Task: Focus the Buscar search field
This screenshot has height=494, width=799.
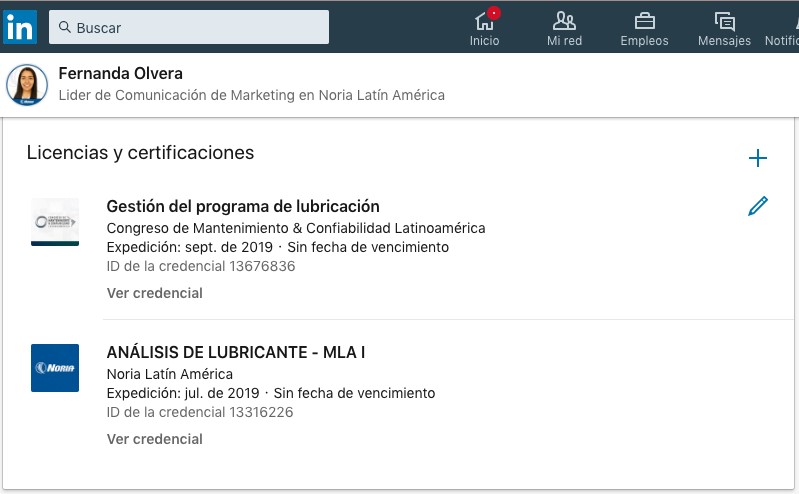Action: (189, 27)
